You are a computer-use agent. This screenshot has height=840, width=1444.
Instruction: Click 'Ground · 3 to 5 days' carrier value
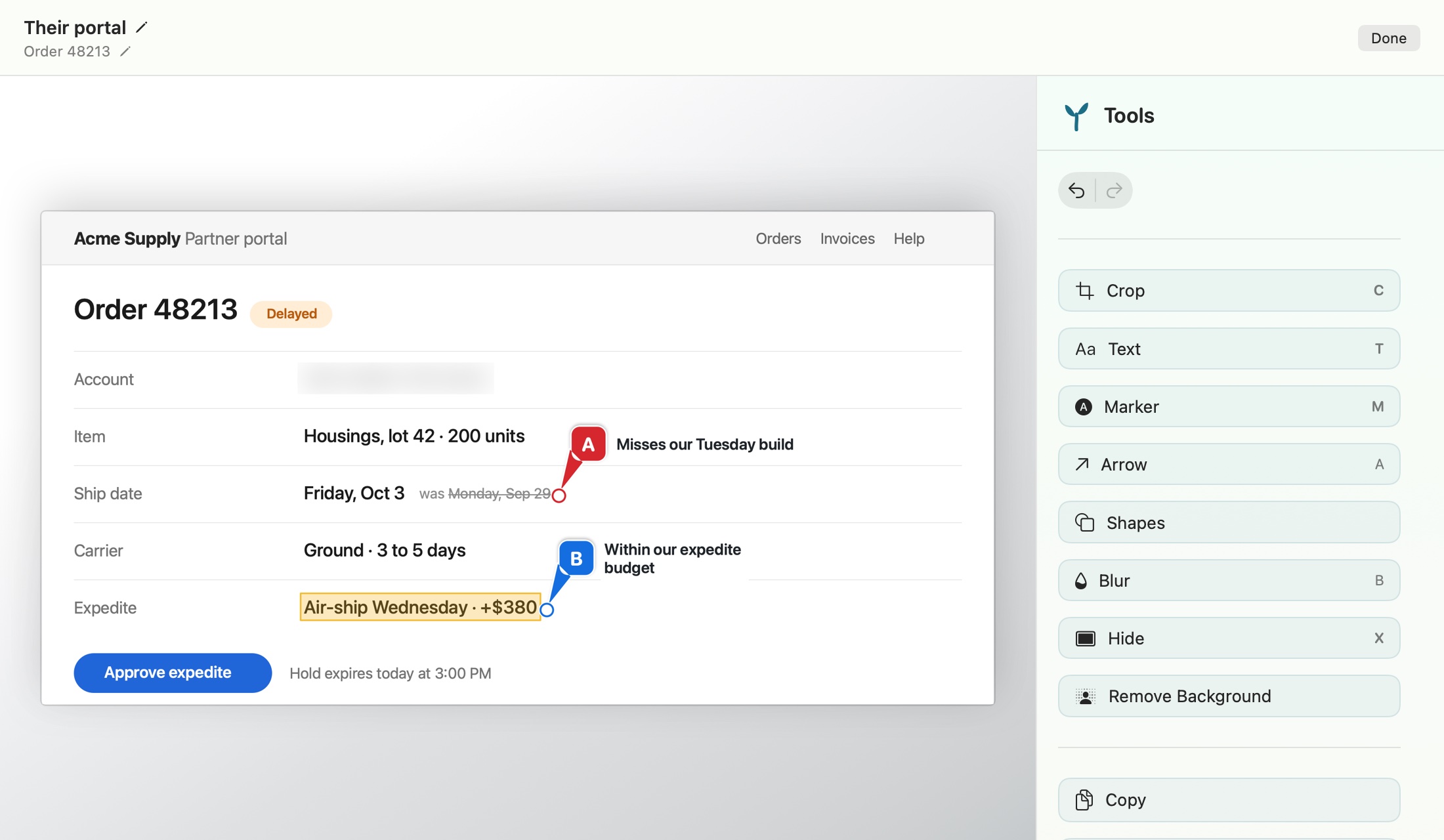click(x=385, y=550)
